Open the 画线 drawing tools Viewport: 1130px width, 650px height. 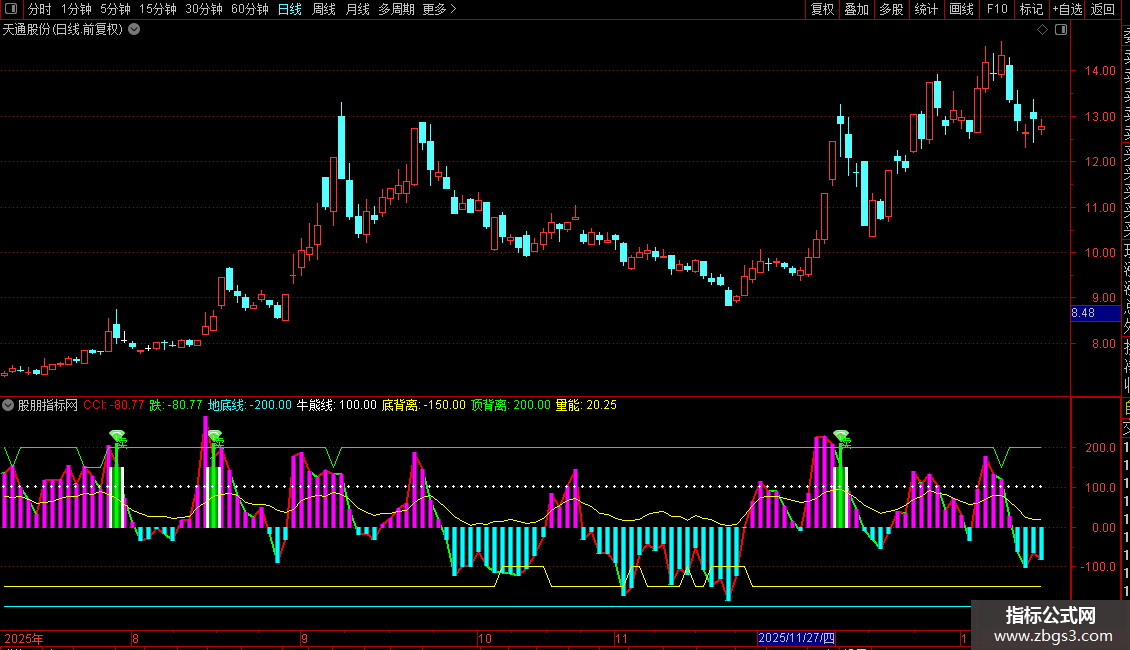click(x=961, y=9)
